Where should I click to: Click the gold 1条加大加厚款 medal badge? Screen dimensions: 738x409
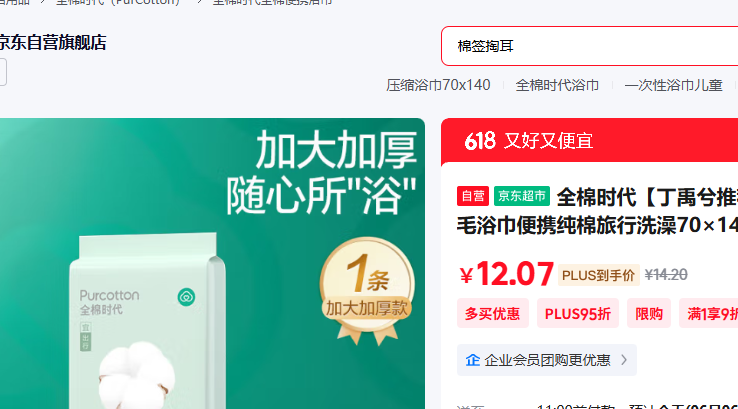367,289
